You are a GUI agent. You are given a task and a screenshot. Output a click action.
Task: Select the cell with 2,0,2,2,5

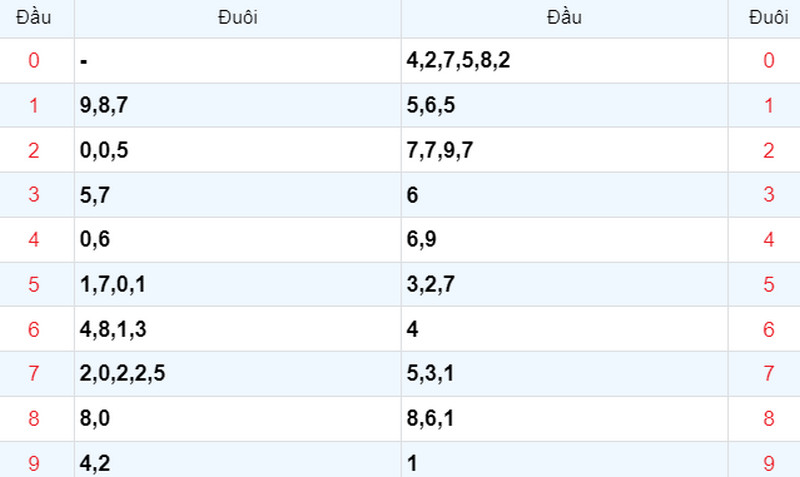(238, 373)
